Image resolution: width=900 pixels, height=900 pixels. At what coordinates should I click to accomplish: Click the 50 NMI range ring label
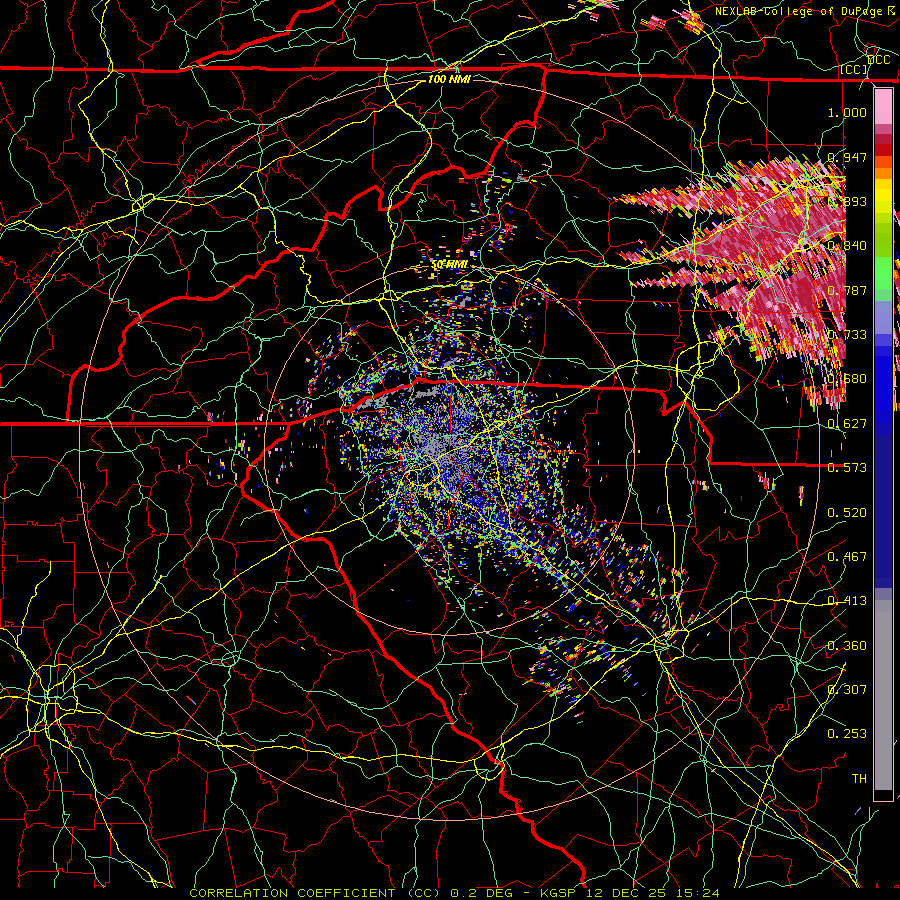tap(449, 265)
